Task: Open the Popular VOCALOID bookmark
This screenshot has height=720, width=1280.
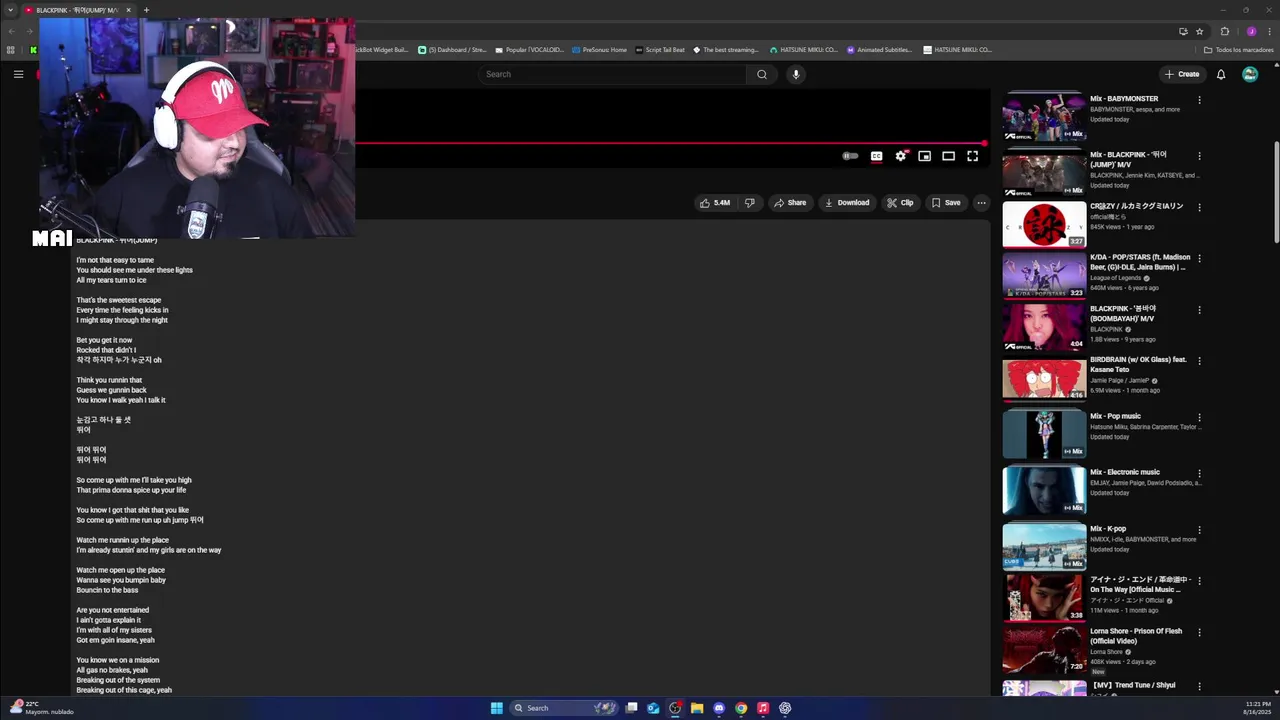Action: 529,50
